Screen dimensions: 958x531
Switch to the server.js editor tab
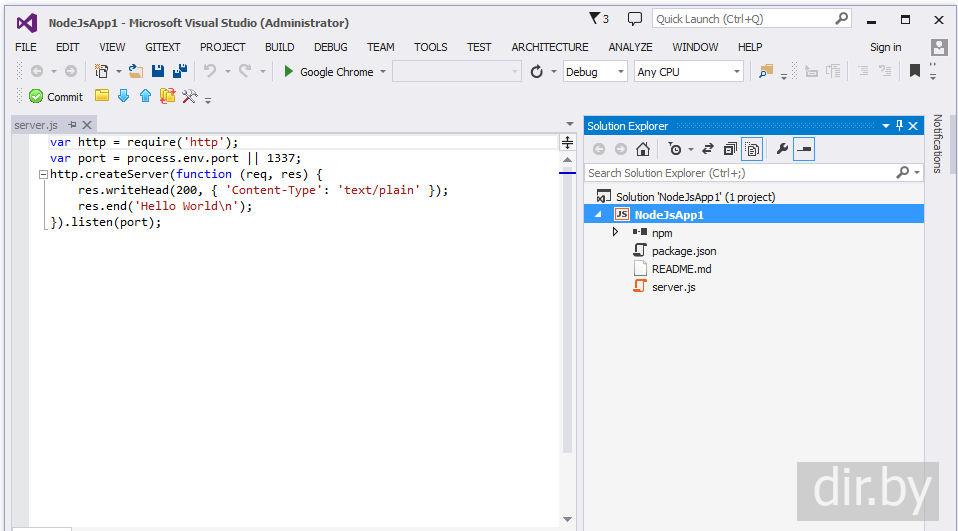[36, 125]
